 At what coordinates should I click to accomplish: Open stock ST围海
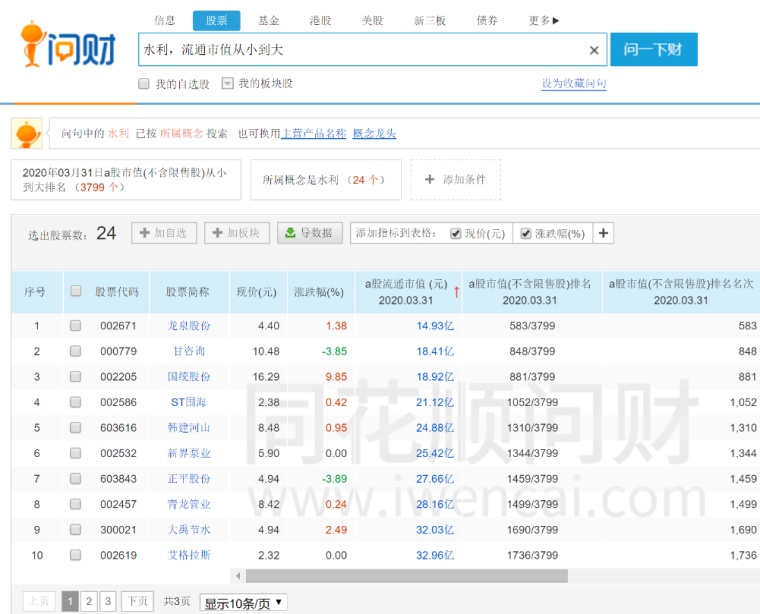point(189,402)
